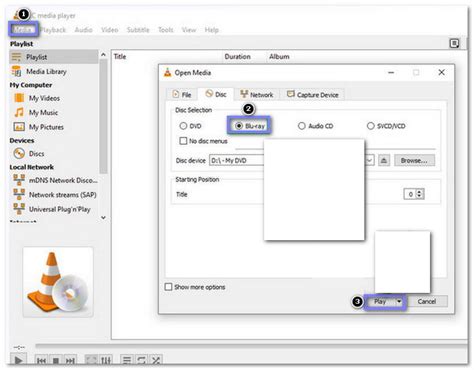Switch to the Network tab

point(257,95)
